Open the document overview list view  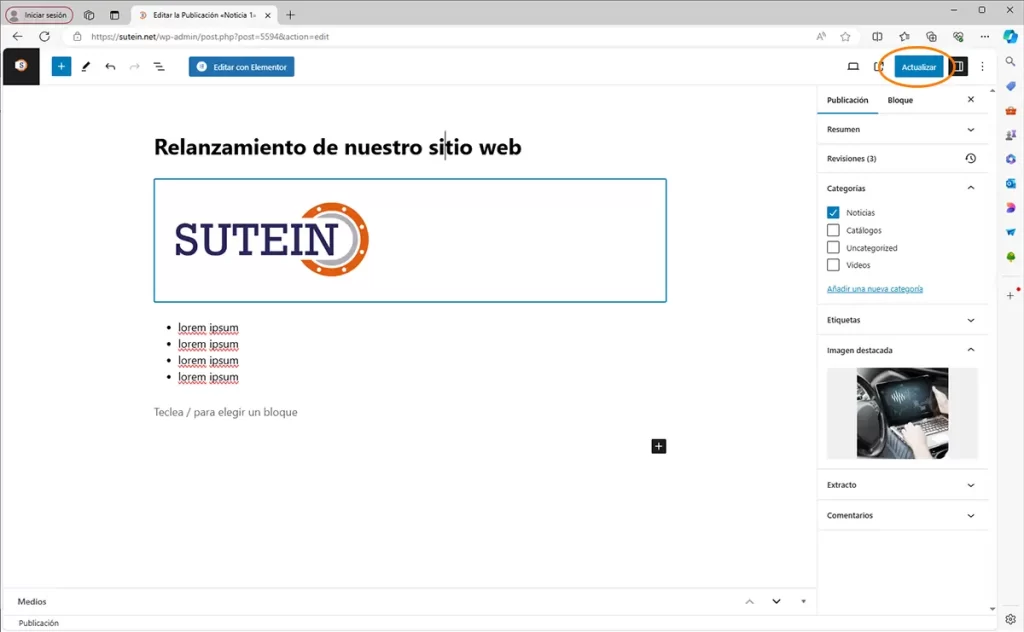tap(159, 67)
